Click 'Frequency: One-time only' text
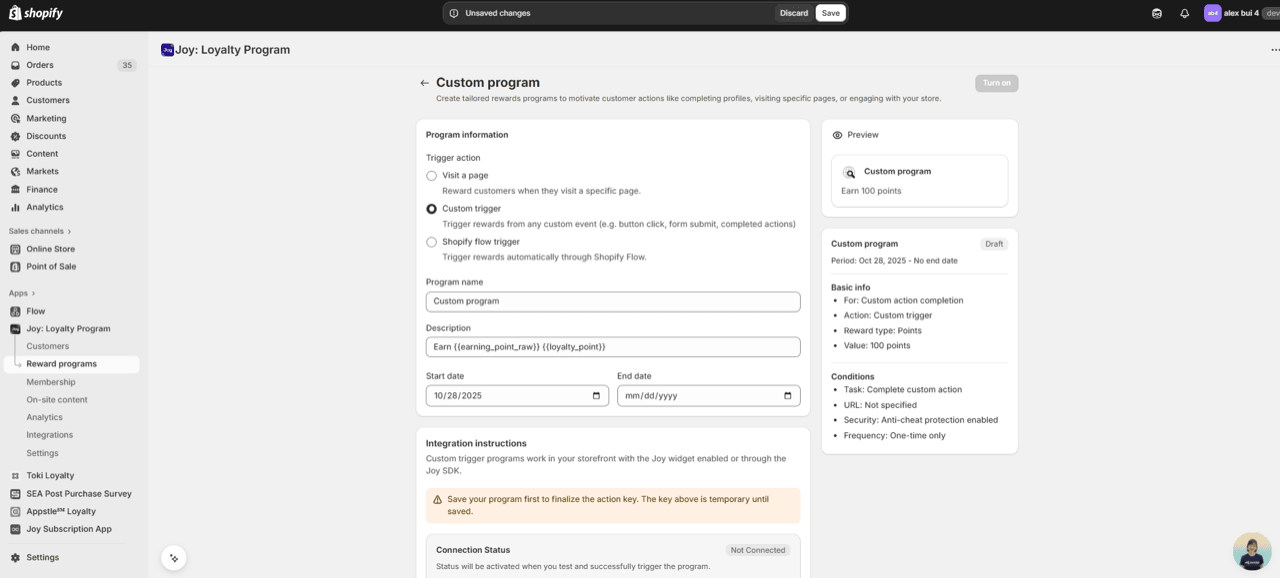 [894, 436]
